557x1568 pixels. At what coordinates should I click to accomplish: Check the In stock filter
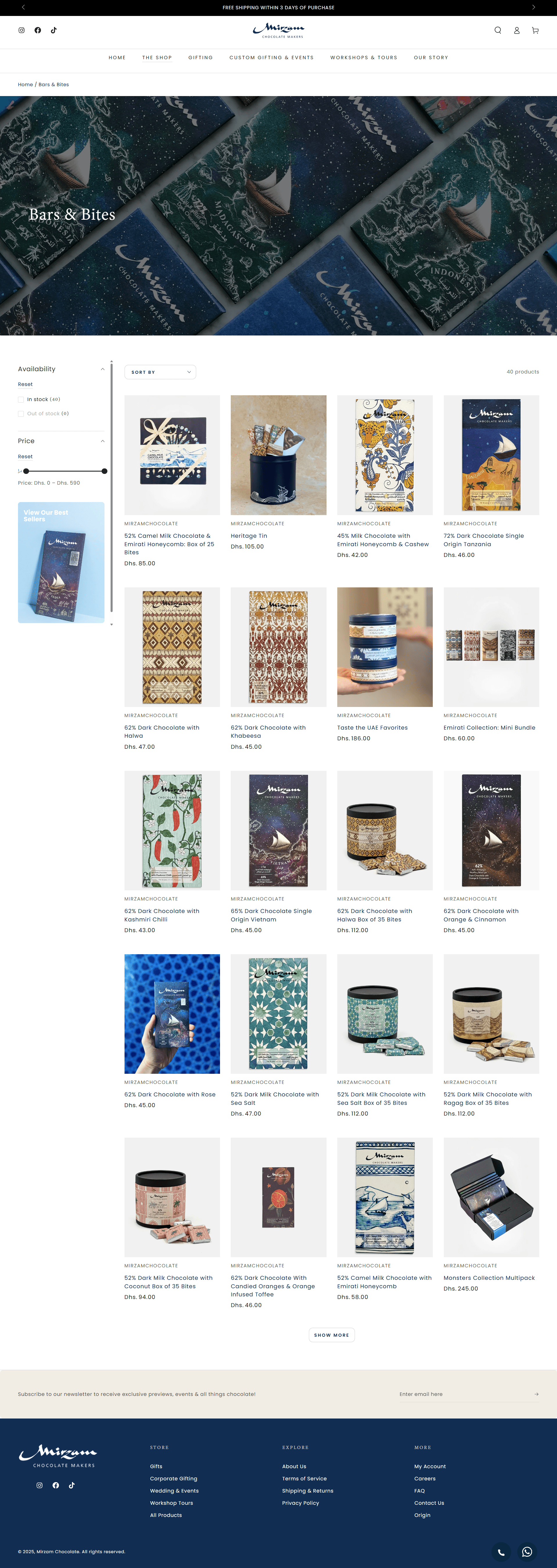coord(21,399)
